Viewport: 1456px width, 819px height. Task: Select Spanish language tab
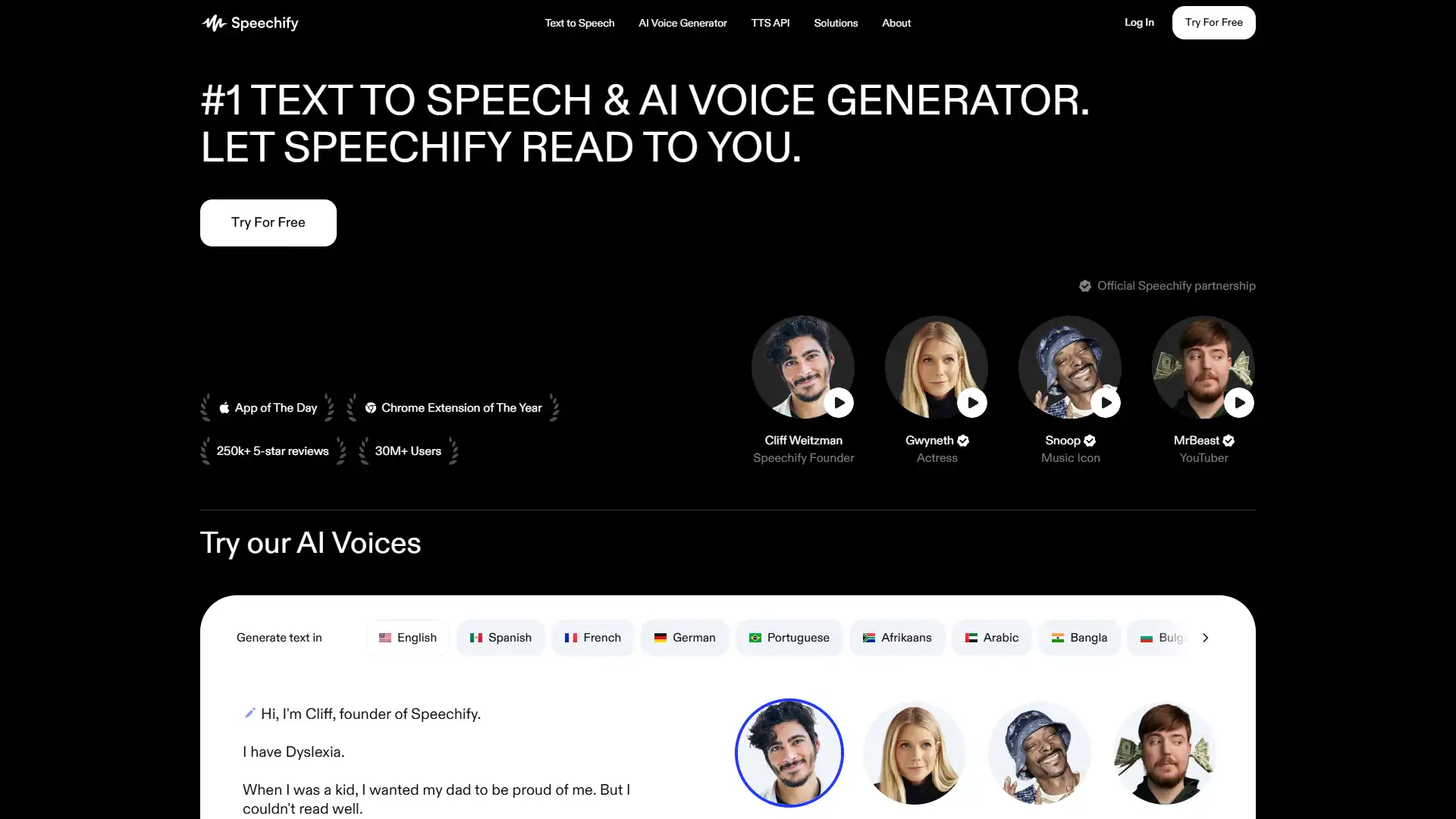(500, 637)
